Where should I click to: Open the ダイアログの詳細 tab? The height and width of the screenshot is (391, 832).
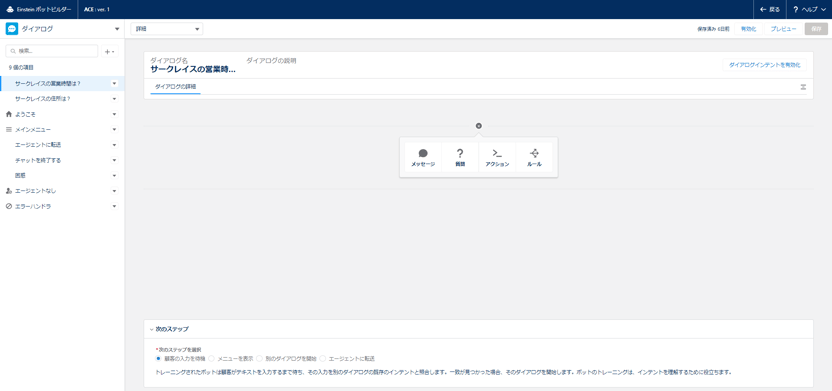(x=175, y=86)
